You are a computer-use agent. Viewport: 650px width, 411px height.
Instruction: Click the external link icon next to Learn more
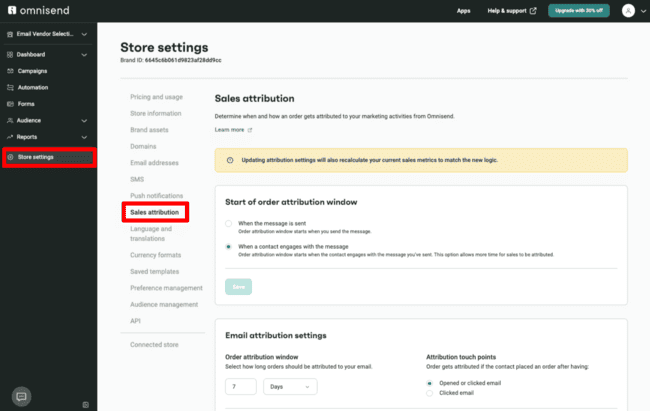tap(250, 130)
